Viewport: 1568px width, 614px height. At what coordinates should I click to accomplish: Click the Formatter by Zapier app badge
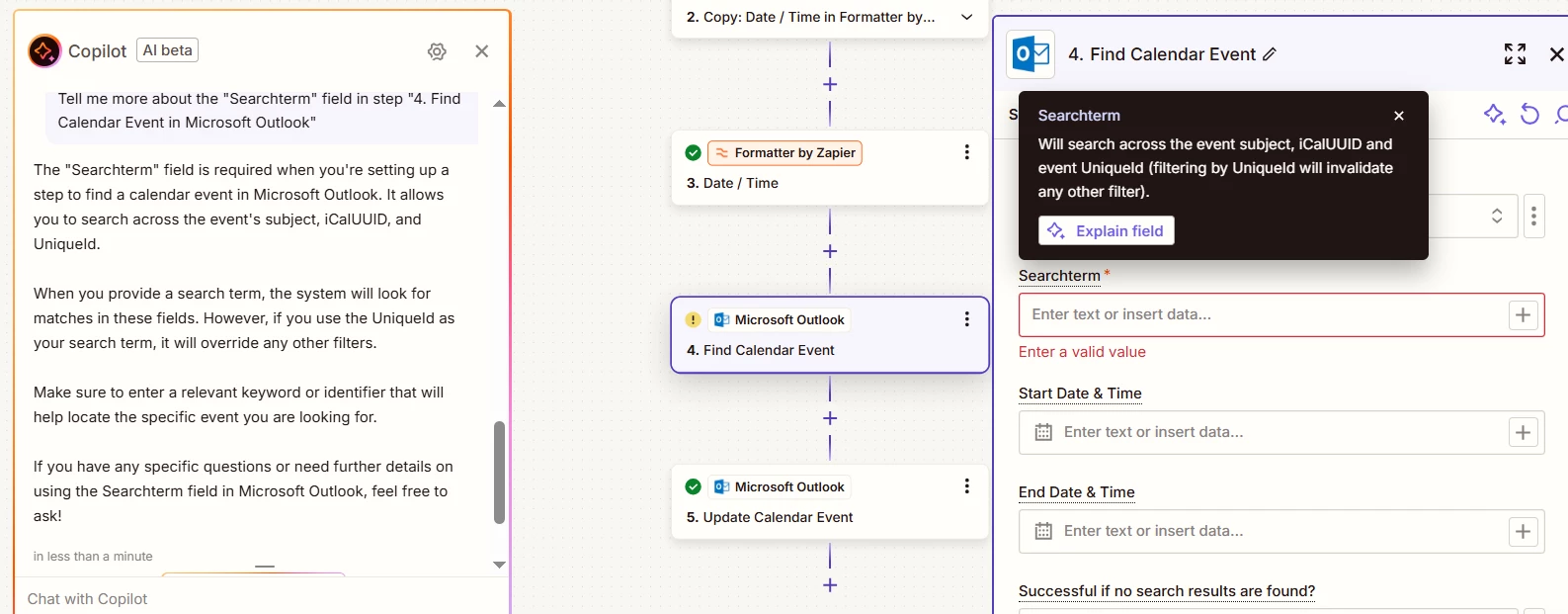coord(784,152)
